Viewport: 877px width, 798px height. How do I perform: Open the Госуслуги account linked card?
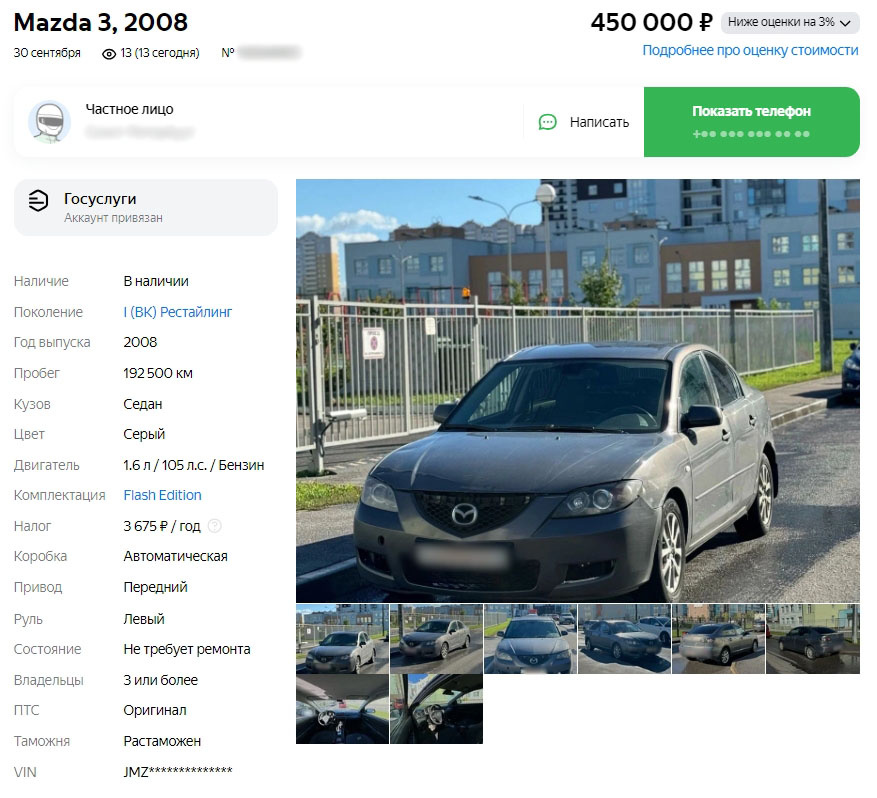click(x=145, y=207)
